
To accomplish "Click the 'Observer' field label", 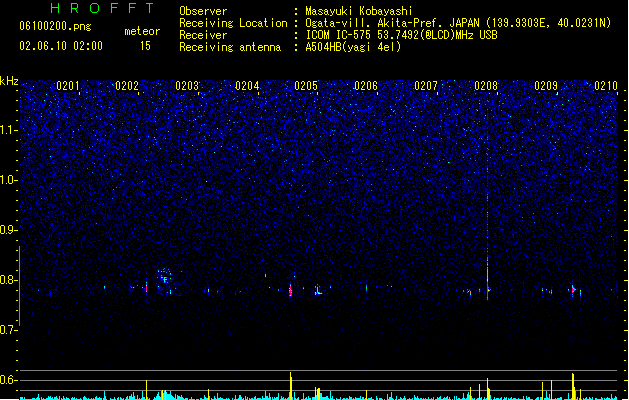I will (203, 11).
